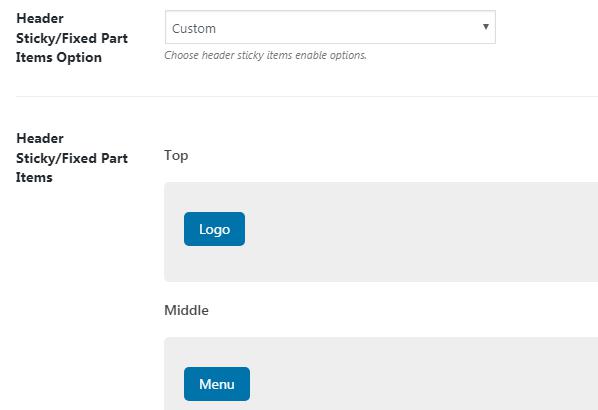
Task: Click the 'Menu' text on the blue button
Action: point(217,384)
